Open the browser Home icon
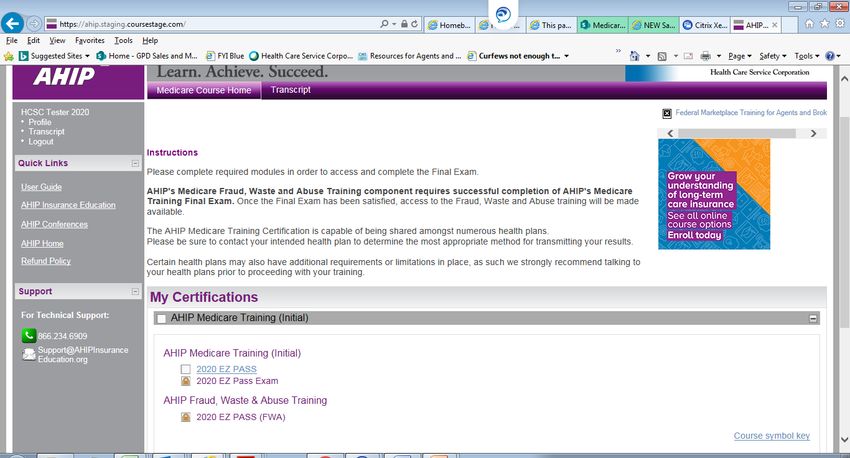Image resolution: width=850 pixels, height=458 pixels. (809, 24)
